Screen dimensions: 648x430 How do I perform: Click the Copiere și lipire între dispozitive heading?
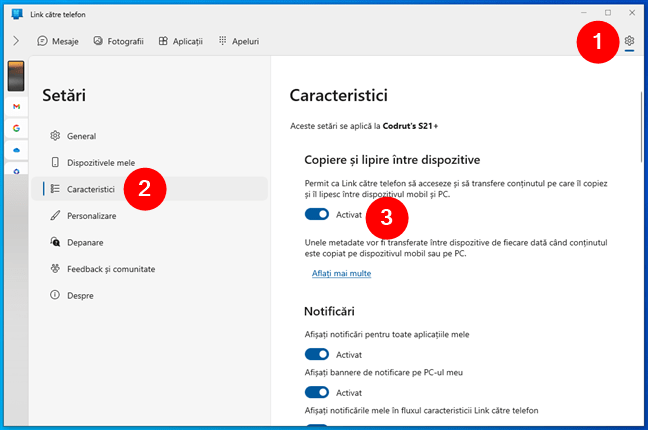tap(392, 160)
